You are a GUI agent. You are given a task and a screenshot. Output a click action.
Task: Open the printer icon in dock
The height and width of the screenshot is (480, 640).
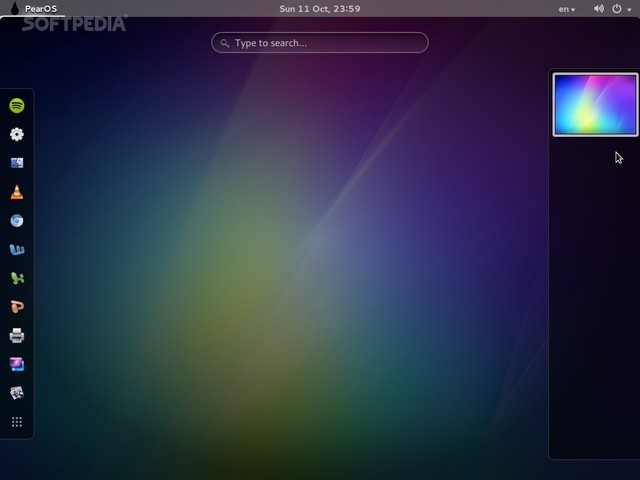17,336
